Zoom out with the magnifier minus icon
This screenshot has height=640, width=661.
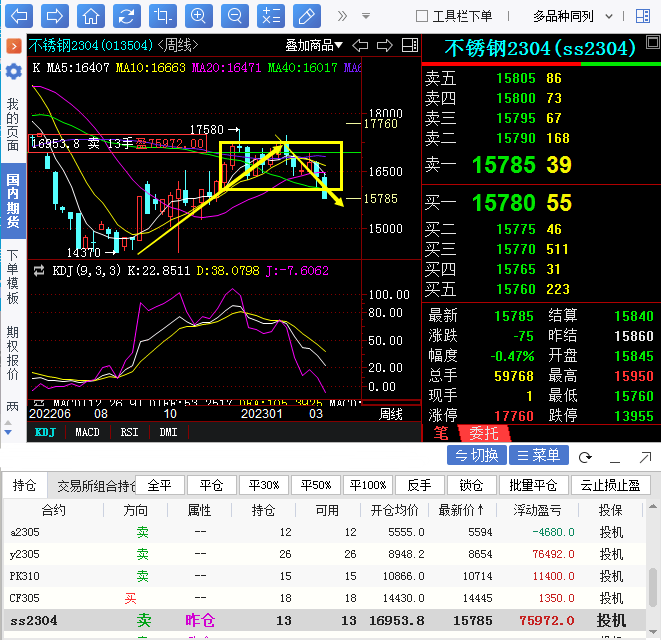coord(235,16)
